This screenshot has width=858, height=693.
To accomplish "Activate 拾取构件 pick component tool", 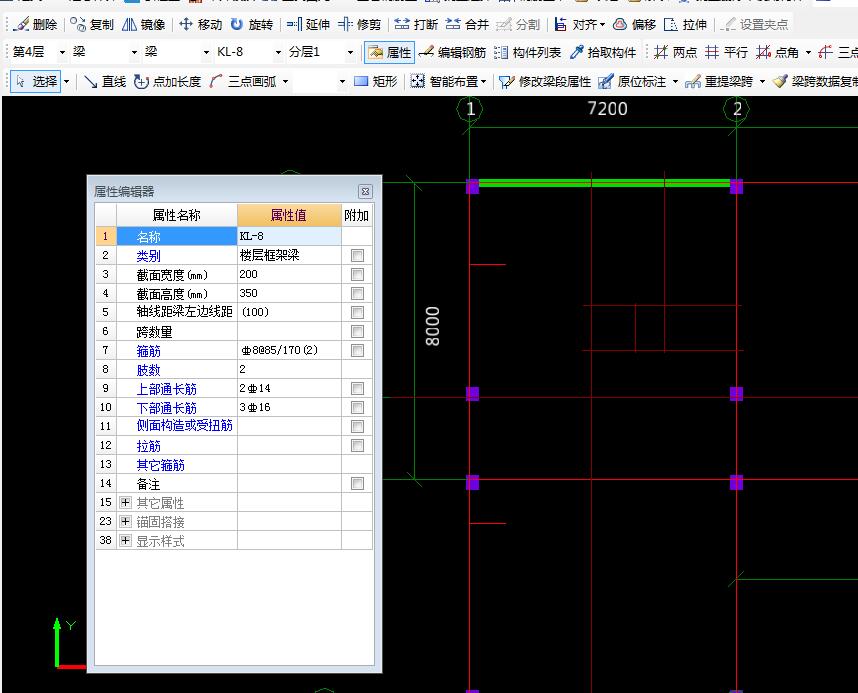I will pos(603,52).
